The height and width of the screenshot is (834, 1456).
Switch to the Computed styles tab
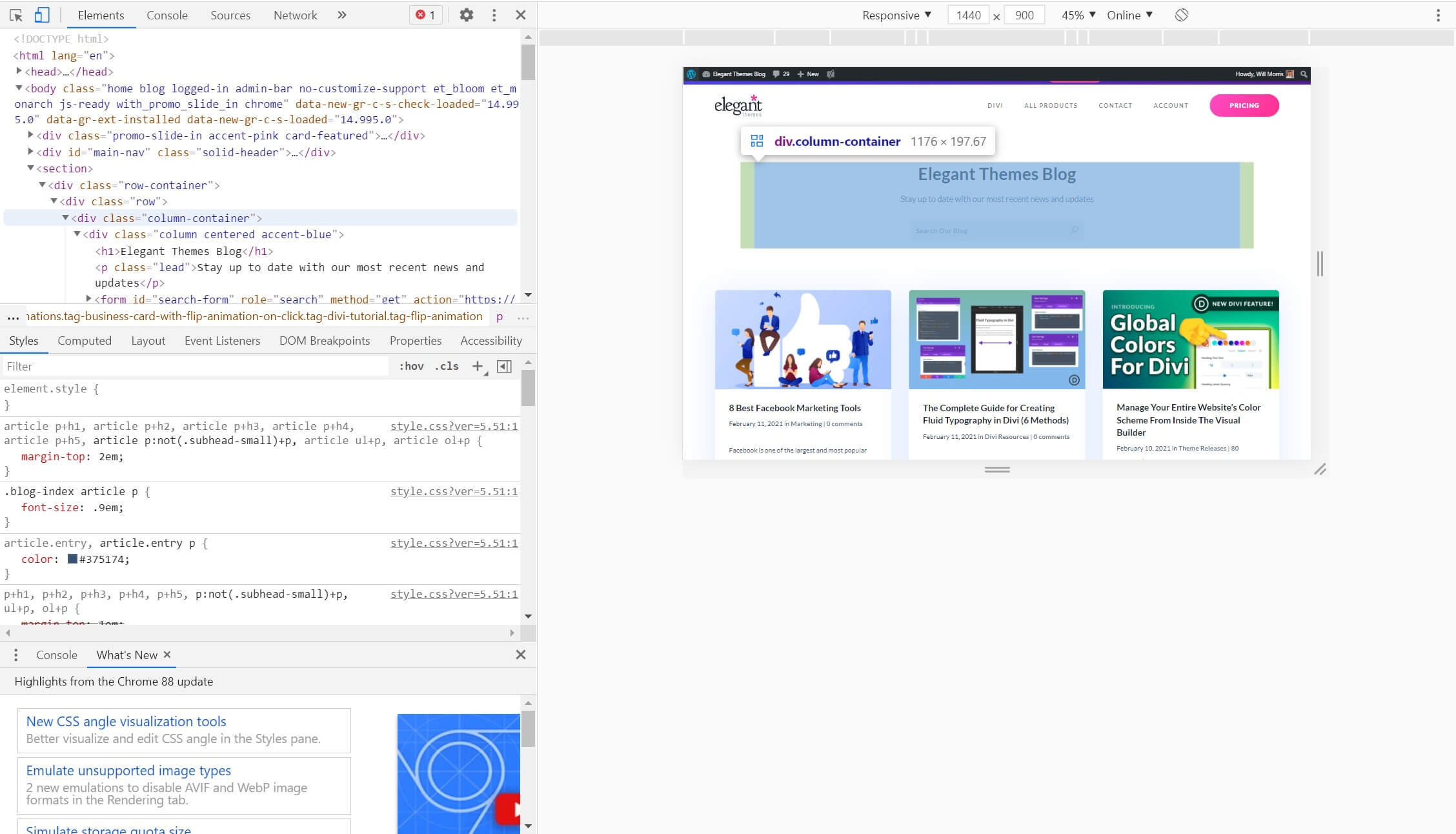click(85, 341)
